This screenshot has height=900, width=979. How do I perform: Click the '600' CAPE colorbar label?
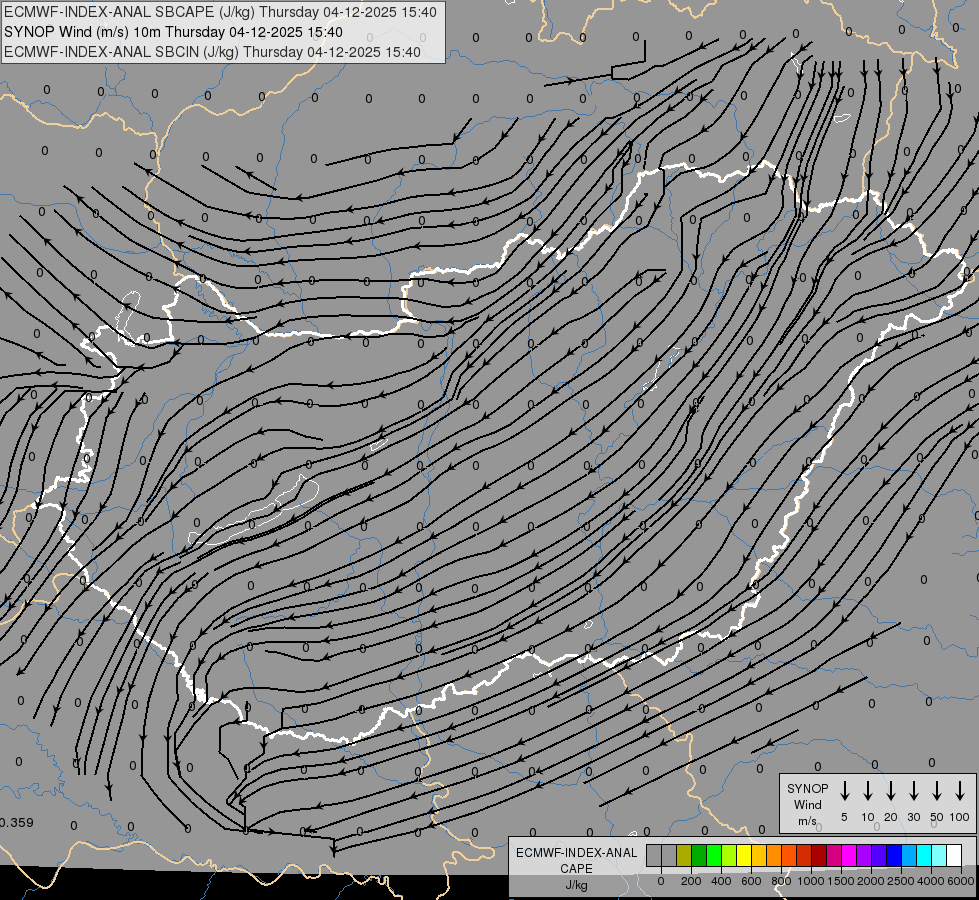[751, 881]
